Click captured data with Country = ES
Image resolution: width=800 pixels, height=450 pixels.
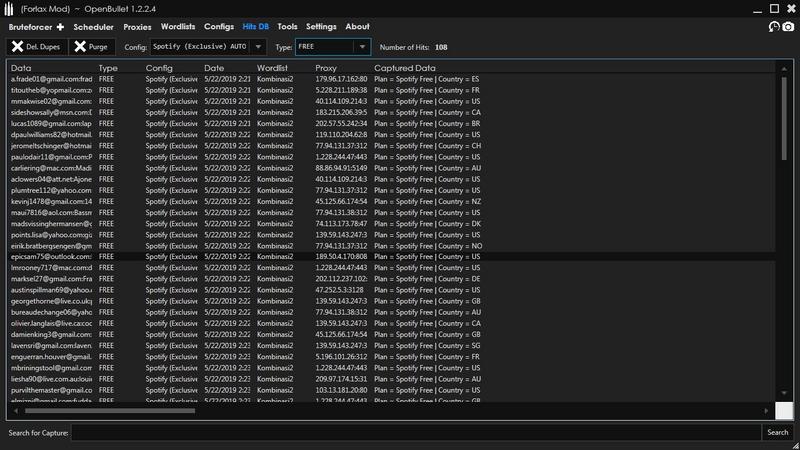pos(427,79)
